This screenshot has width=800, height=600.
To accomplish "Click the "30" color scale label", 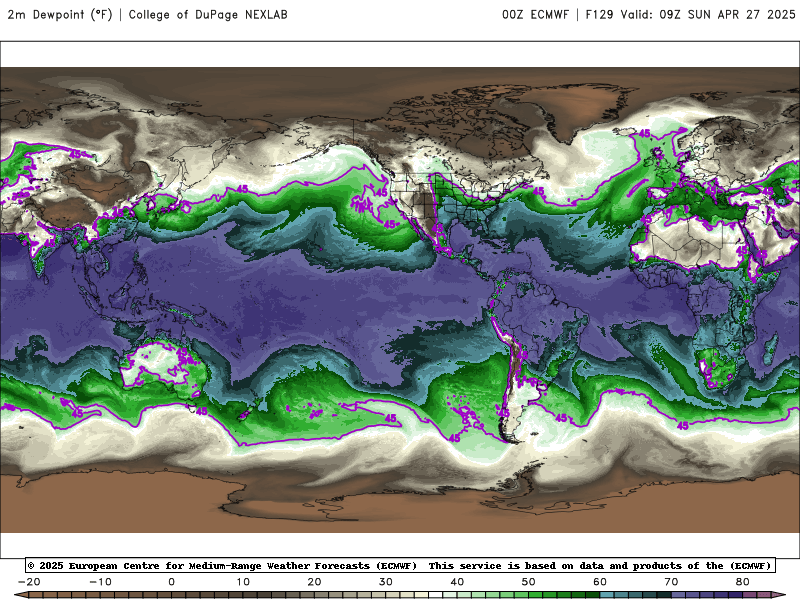I will (x=386, y=582).
